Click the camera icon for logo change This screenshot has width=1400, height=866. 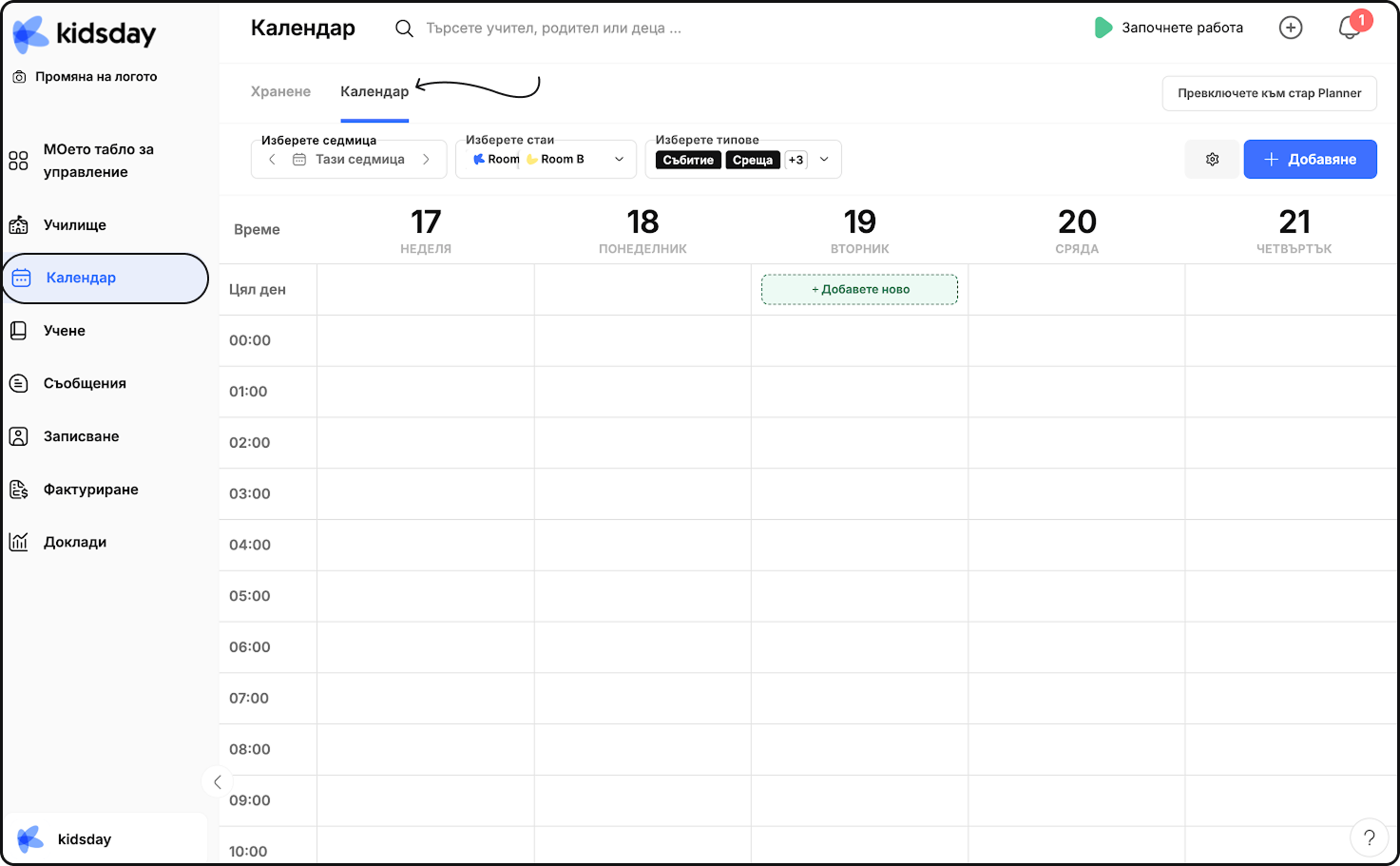19,77
